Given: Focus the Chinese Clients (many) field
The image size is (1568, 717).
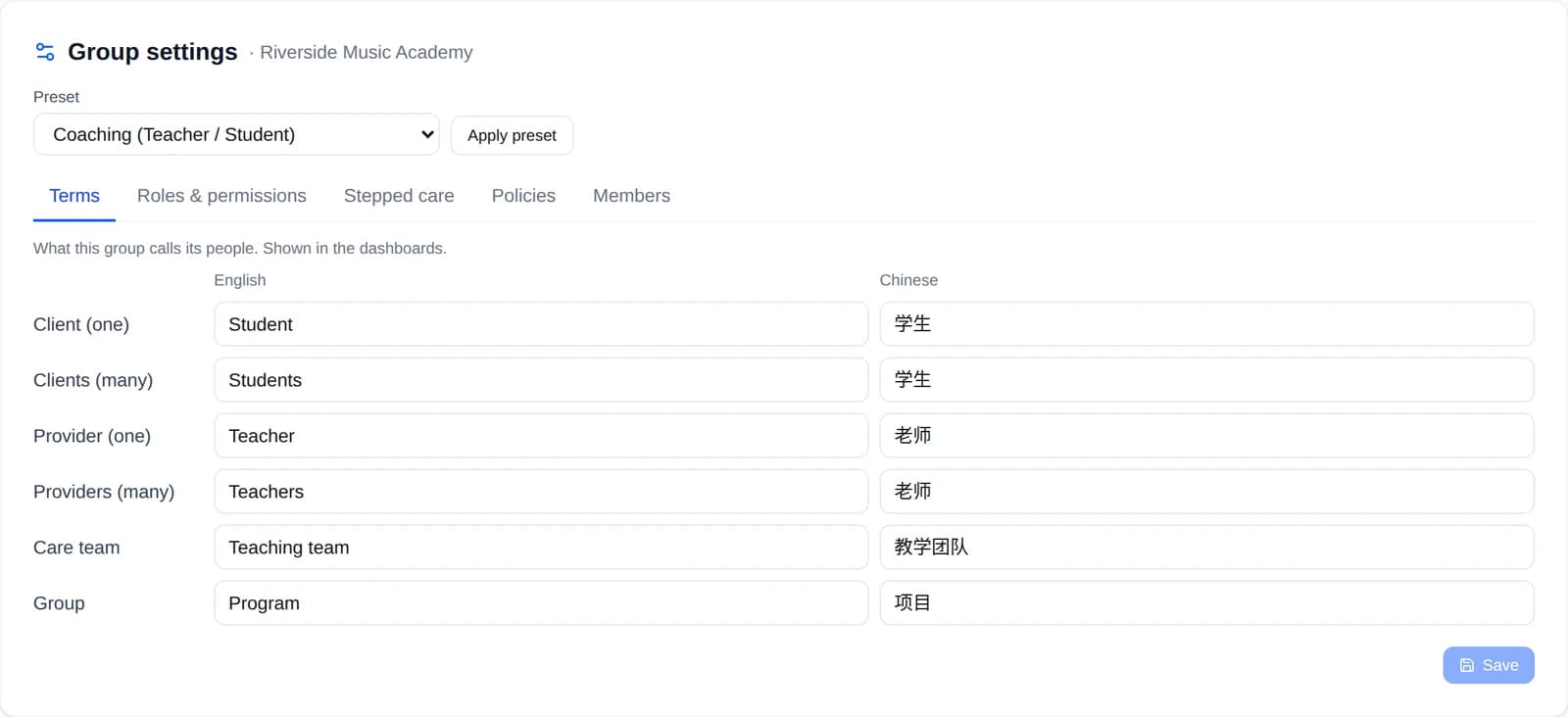Looking at the screenshot, I should (1206, 380).
